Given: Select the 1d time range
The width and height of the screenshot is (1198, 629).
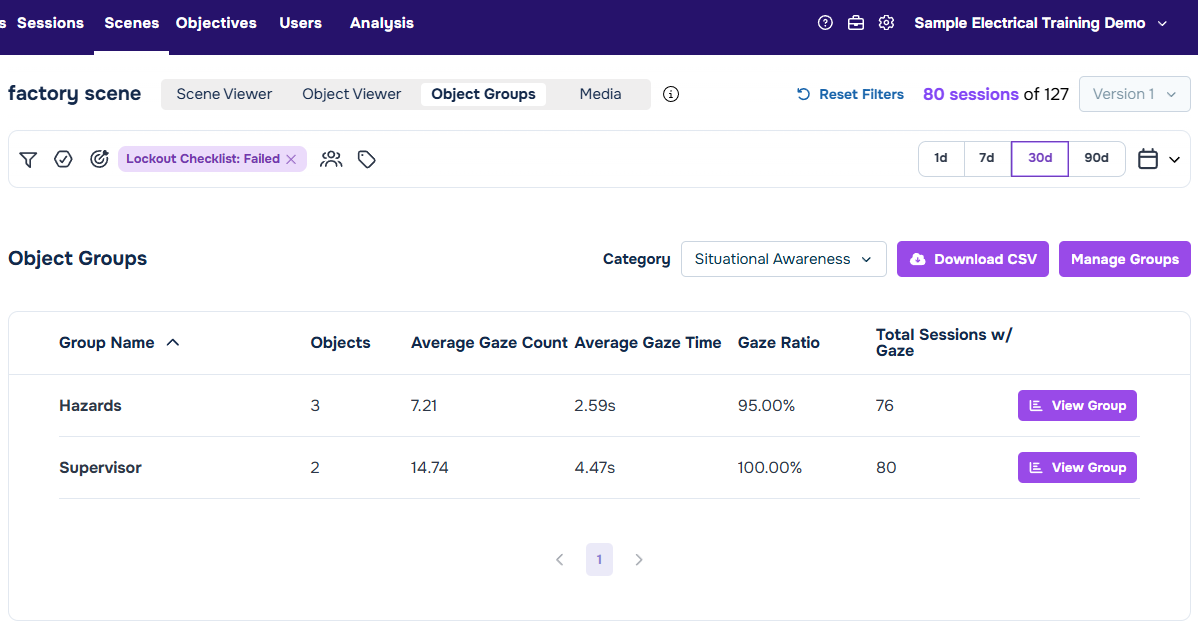Looking at the screenshot, I should (941, 158).
